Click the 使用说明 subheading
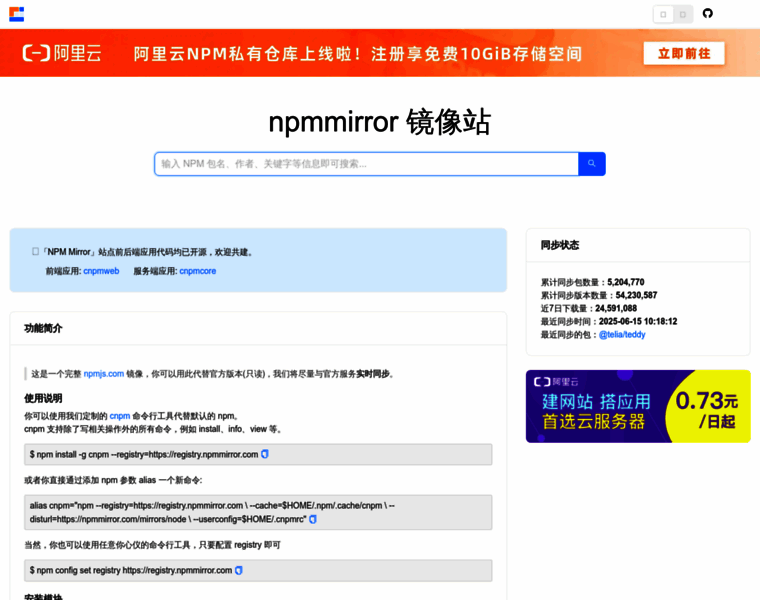Viewport: 760px width, 600px height. click(x=43, y=398)
